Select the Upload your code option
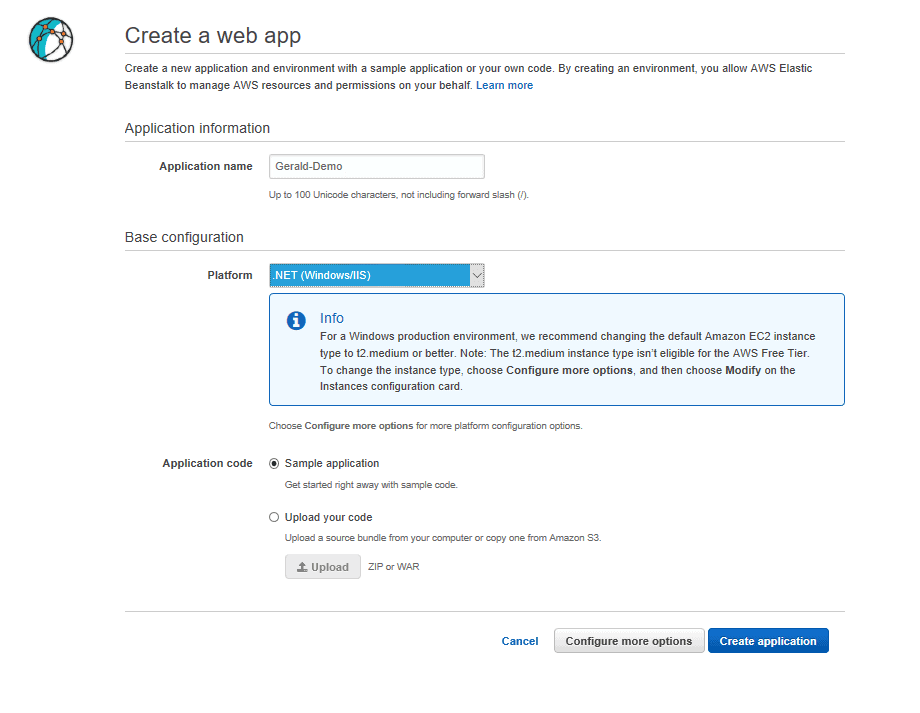920x713 pixels. (274, 517)
